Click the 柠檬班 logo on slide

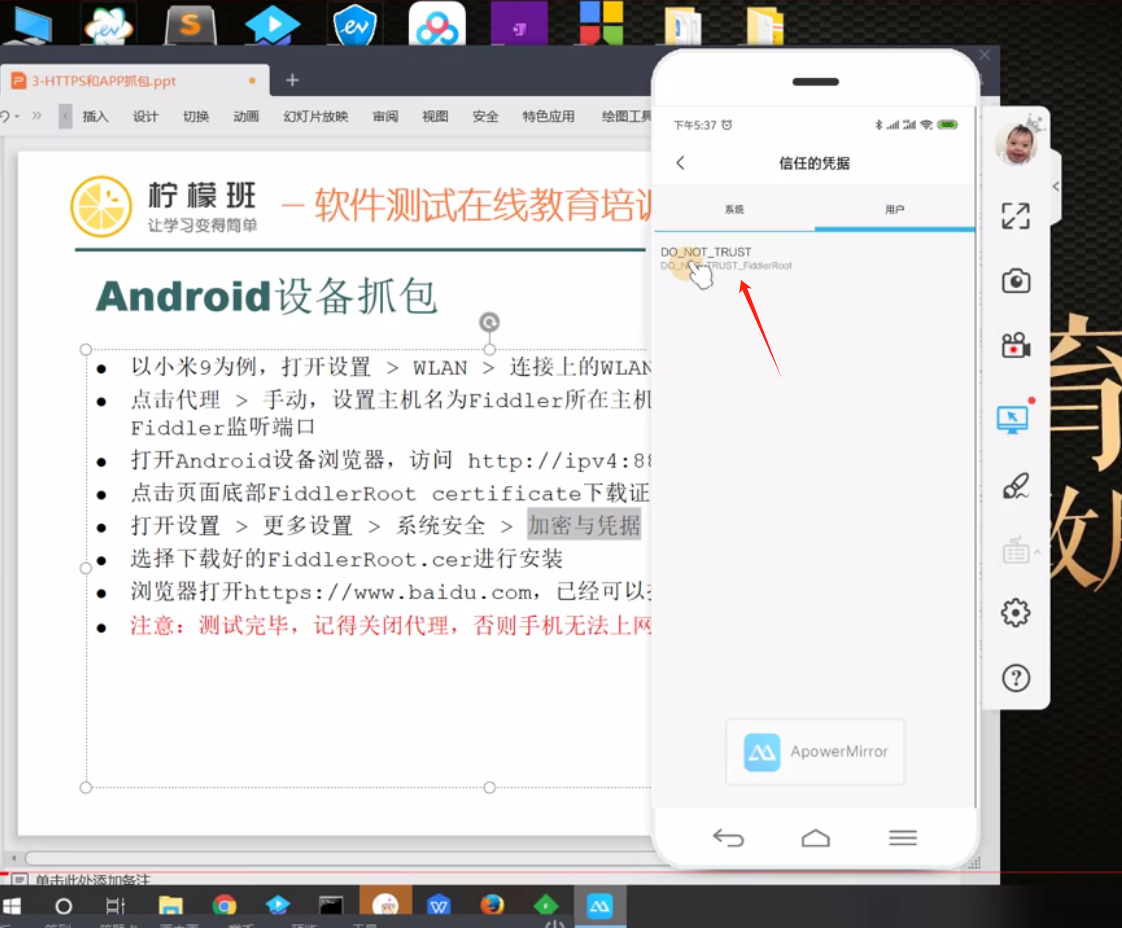tap(164, 207)
